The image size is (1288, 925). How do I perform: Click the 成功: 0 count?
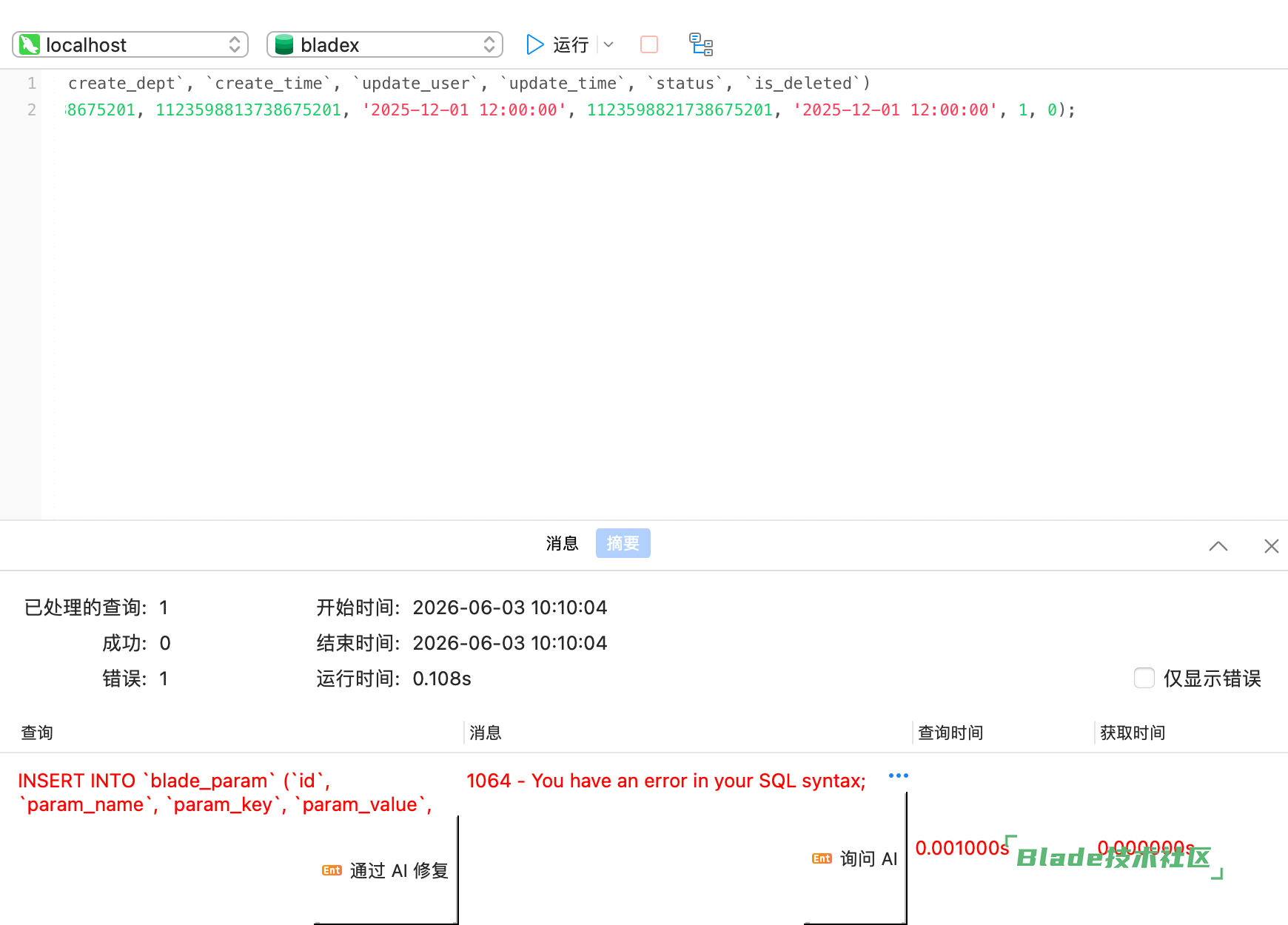(165, 643)
